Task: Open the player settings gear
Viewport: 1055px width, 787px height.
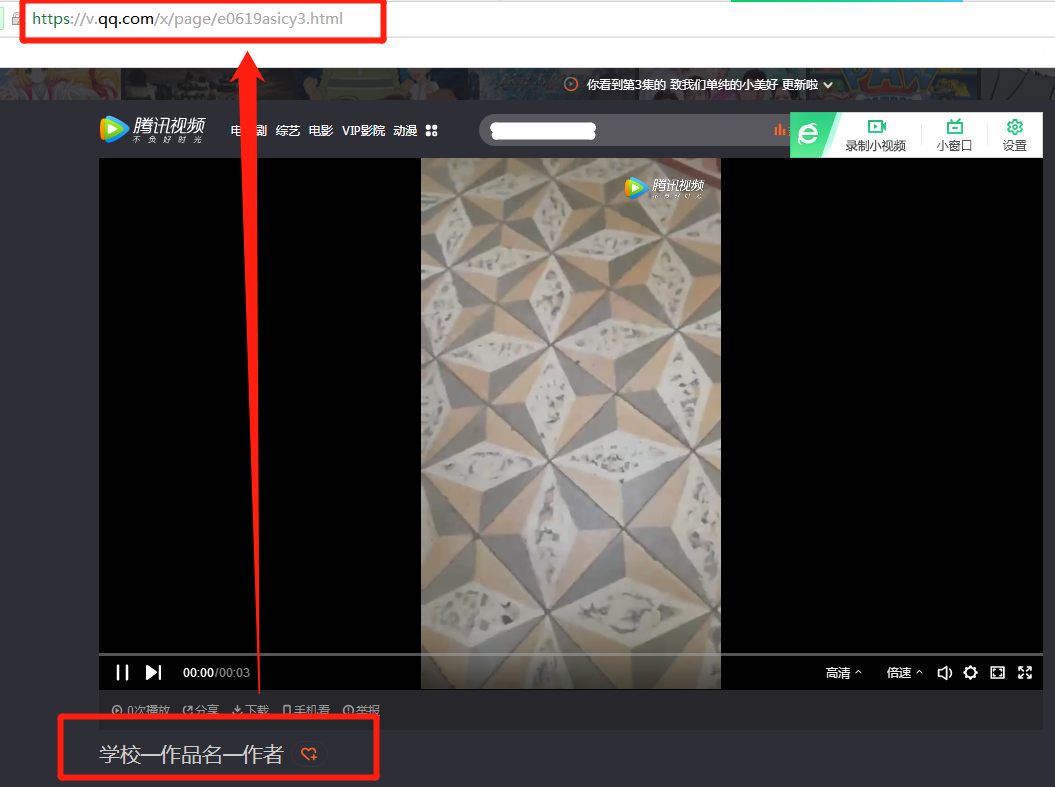Action: click(970, 673)
